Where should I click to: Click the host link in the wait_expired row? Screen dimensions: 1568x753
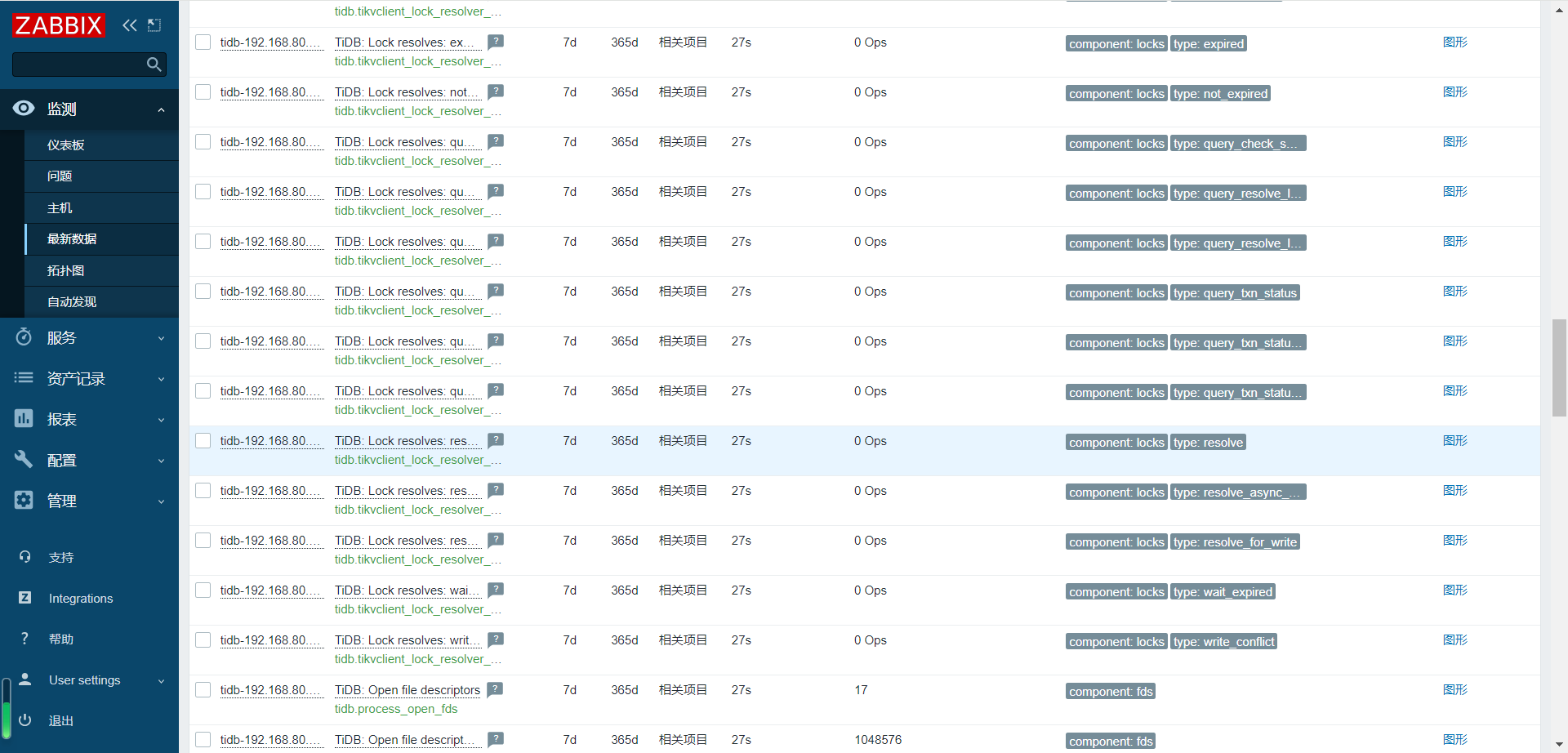coord(271,590)
